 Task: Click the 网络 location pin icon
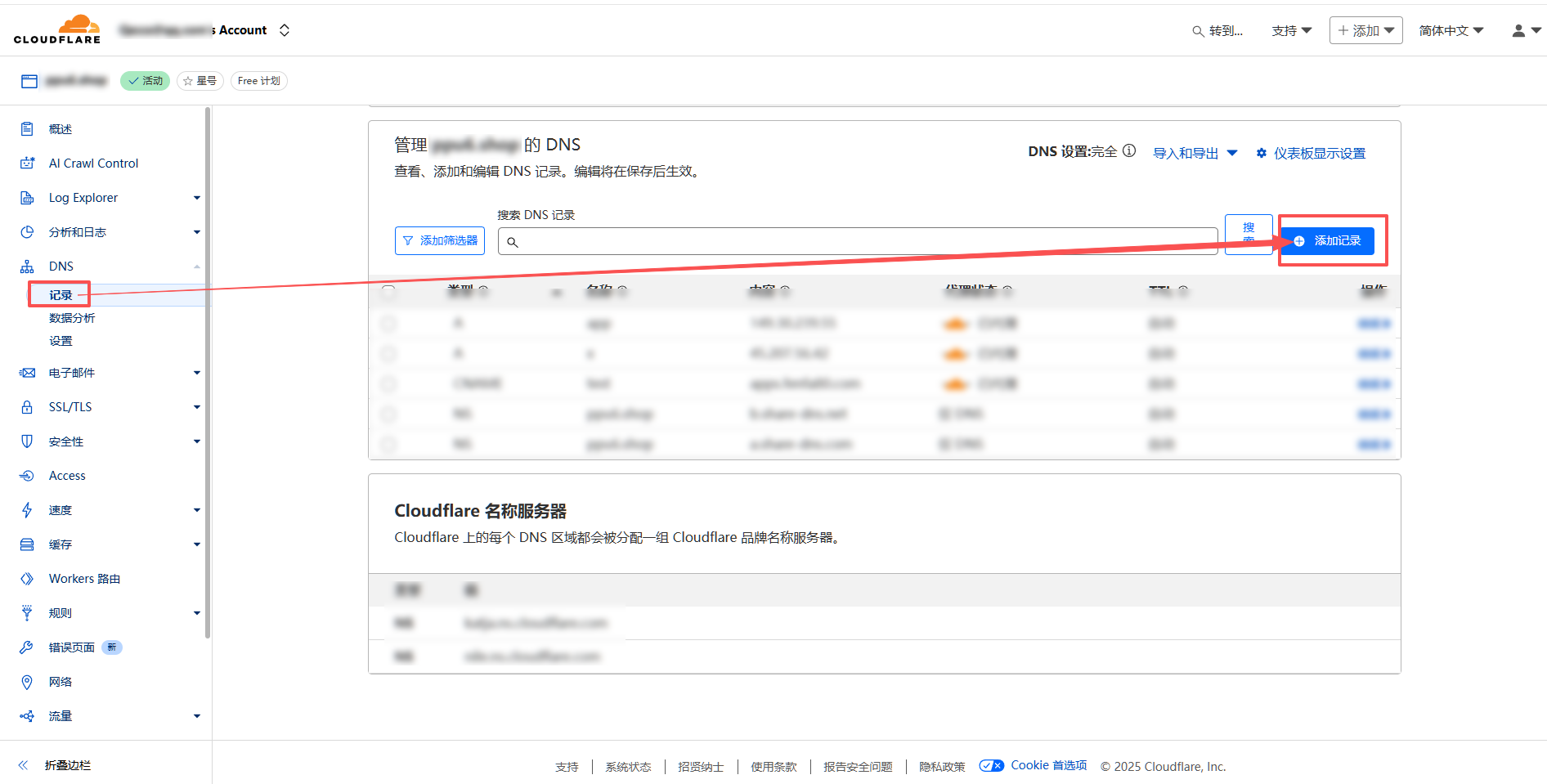27,682
